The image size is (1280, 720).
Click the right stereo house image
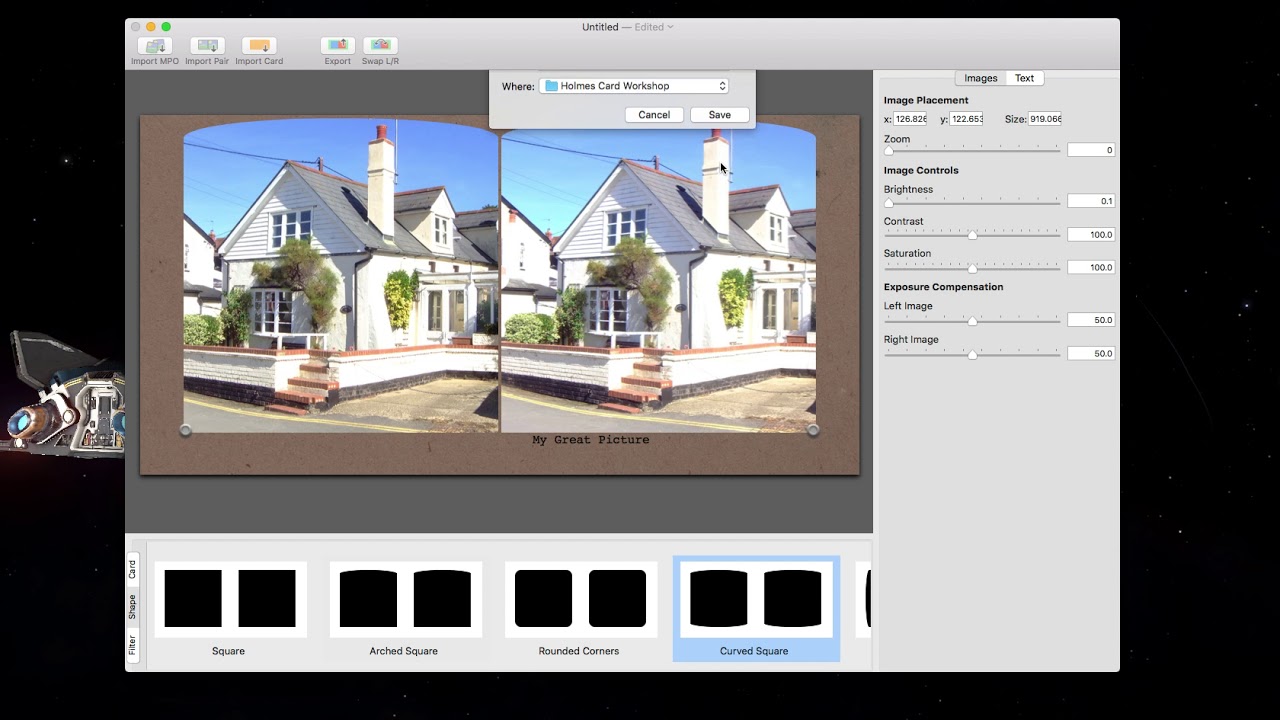[658, 277]
